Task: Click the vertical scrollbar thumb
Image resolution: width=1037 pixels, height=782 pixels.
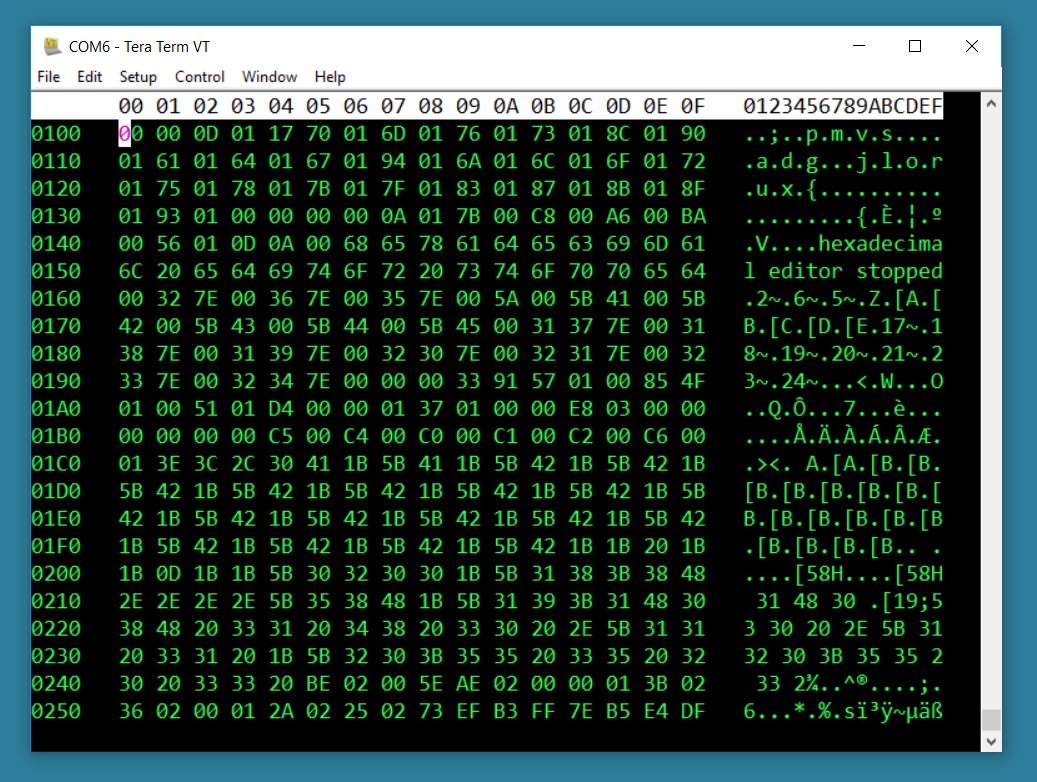Action: click(x=991, y=719)
